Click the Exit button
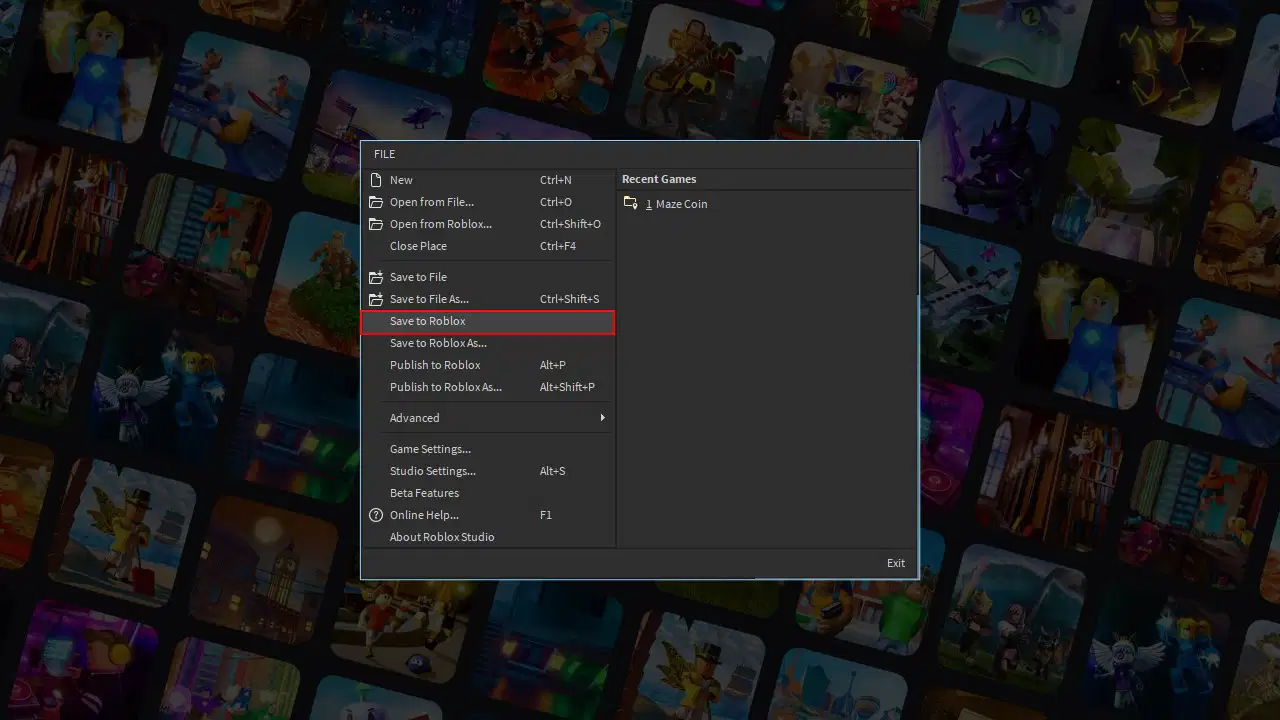Screen dimensions: 1280x720 click(896, 563)
